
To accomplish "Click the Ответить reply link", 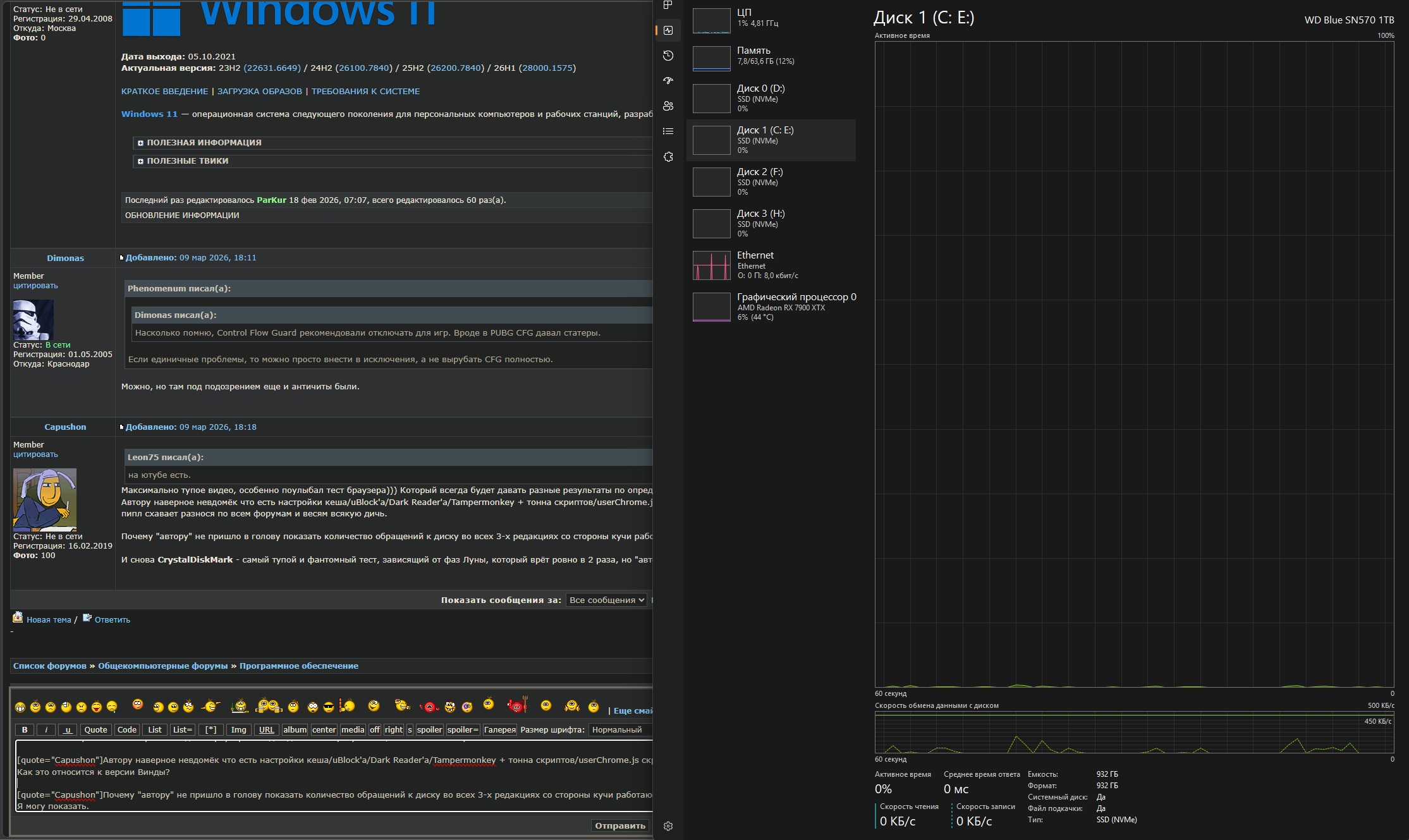I will 112,619.
